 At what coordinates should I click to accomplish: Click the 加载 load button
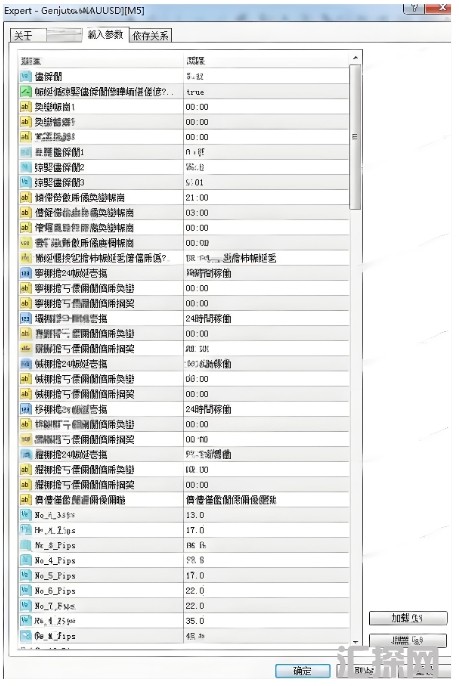[408, 618]
